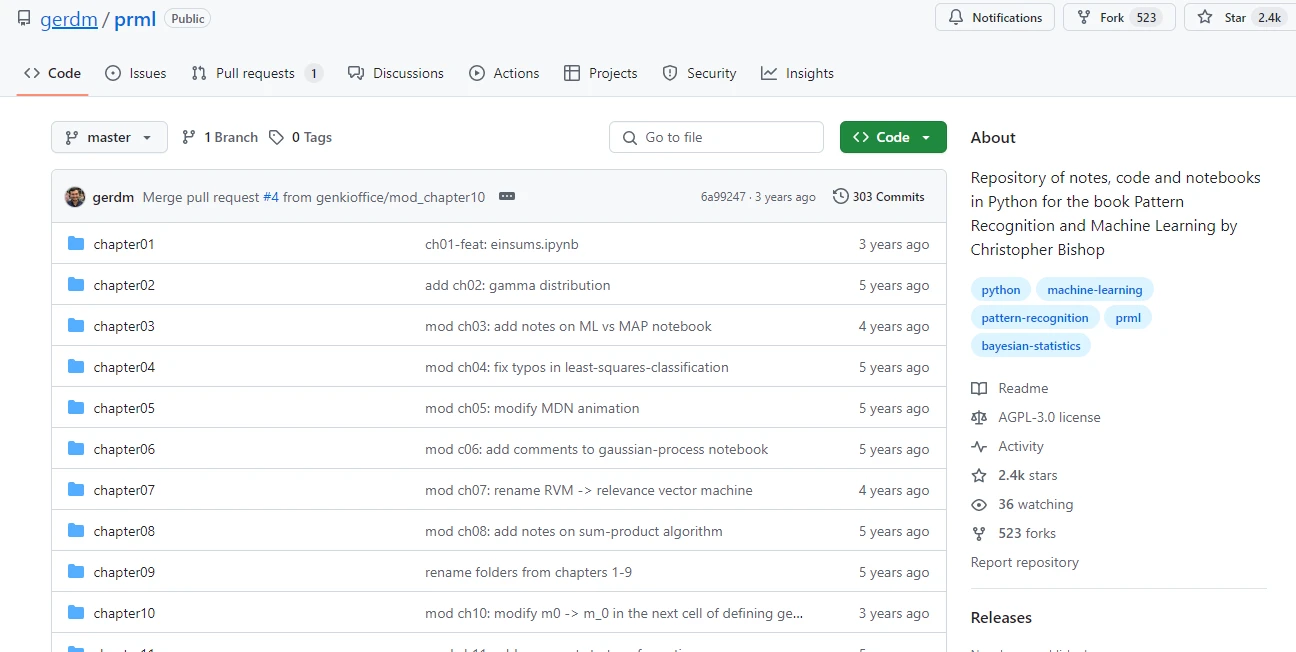Click the chapter01 folder icon
Screen dimensions: 1296x652
[x=76, y=244]
